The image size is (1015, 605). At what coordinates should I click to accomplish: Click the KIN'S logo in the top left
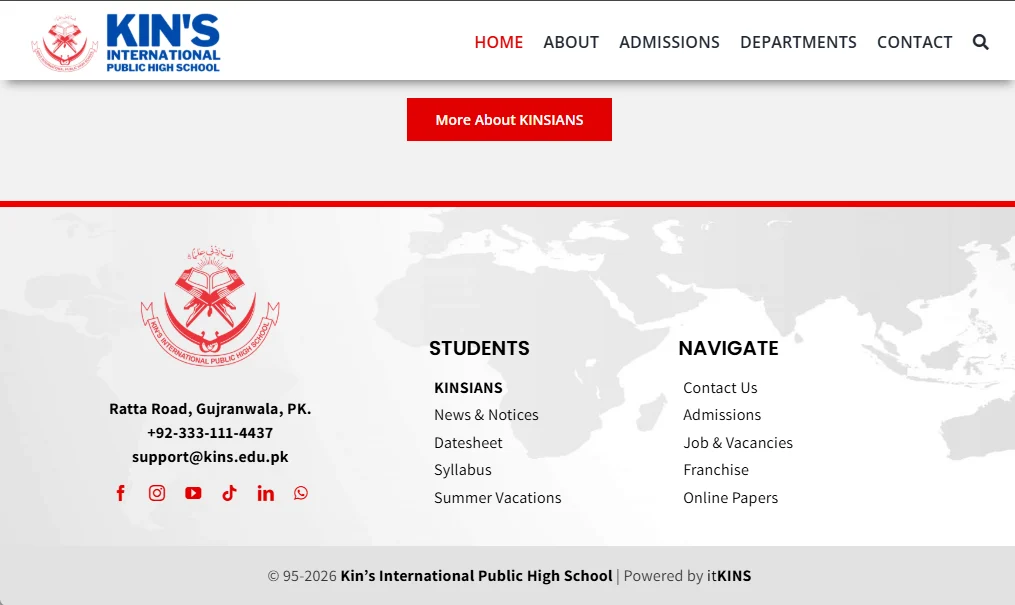click(125, 40)
